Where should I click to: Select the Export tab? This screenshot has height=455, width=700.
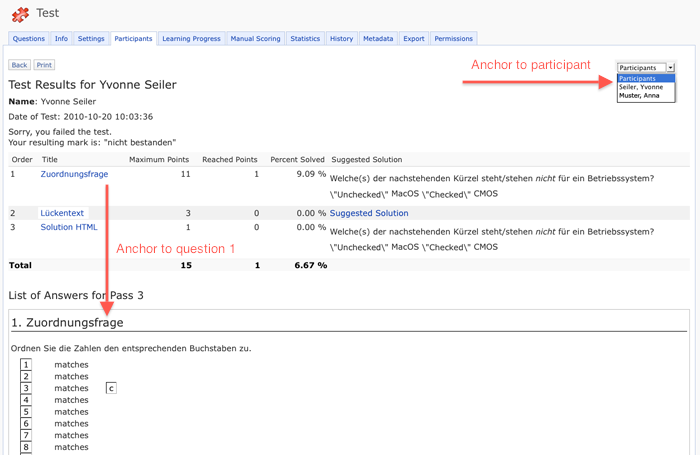pos(414,39)
